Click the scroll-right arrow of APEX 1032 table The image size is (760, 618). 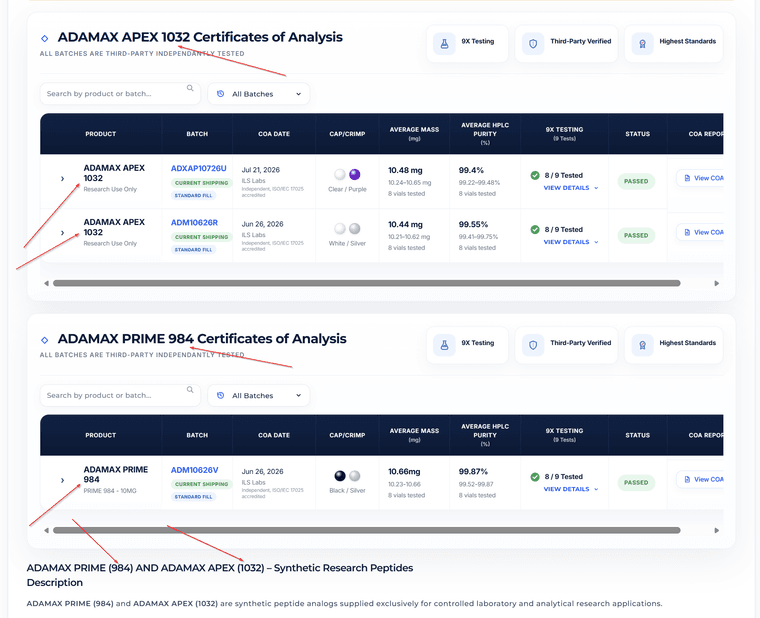pyautogui.click(x=716, y=283)
